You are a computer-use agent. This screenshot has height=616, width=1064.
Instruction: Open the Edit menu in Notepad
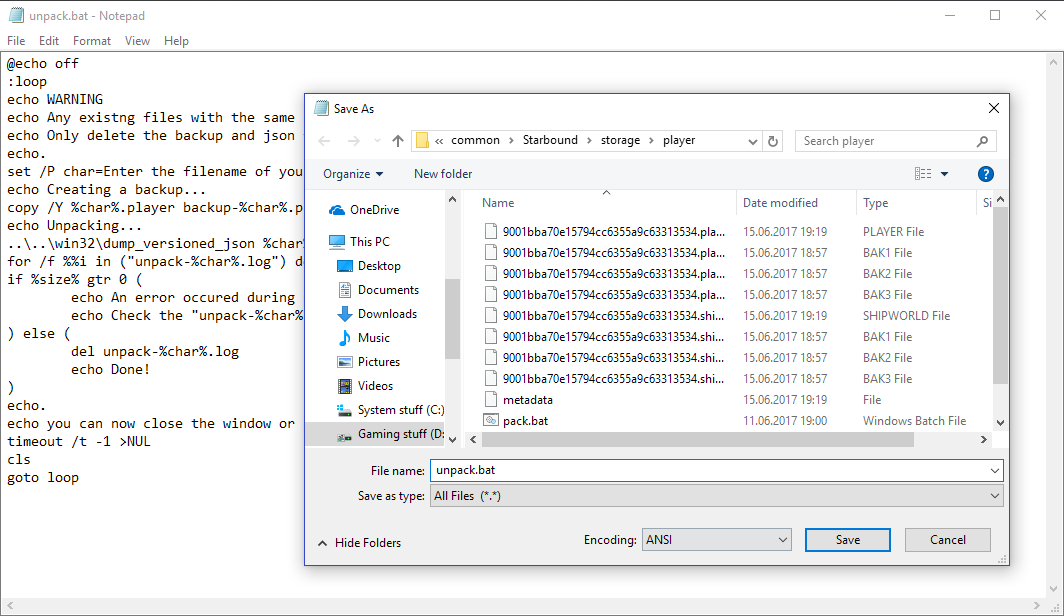[49, 41]
